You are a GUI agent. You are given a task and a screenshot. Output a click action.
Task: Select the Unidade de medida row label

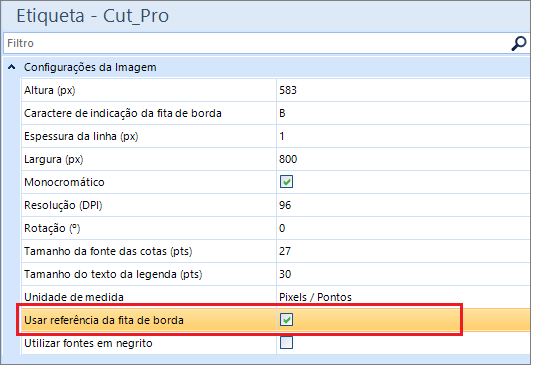(x=74, y=297)
